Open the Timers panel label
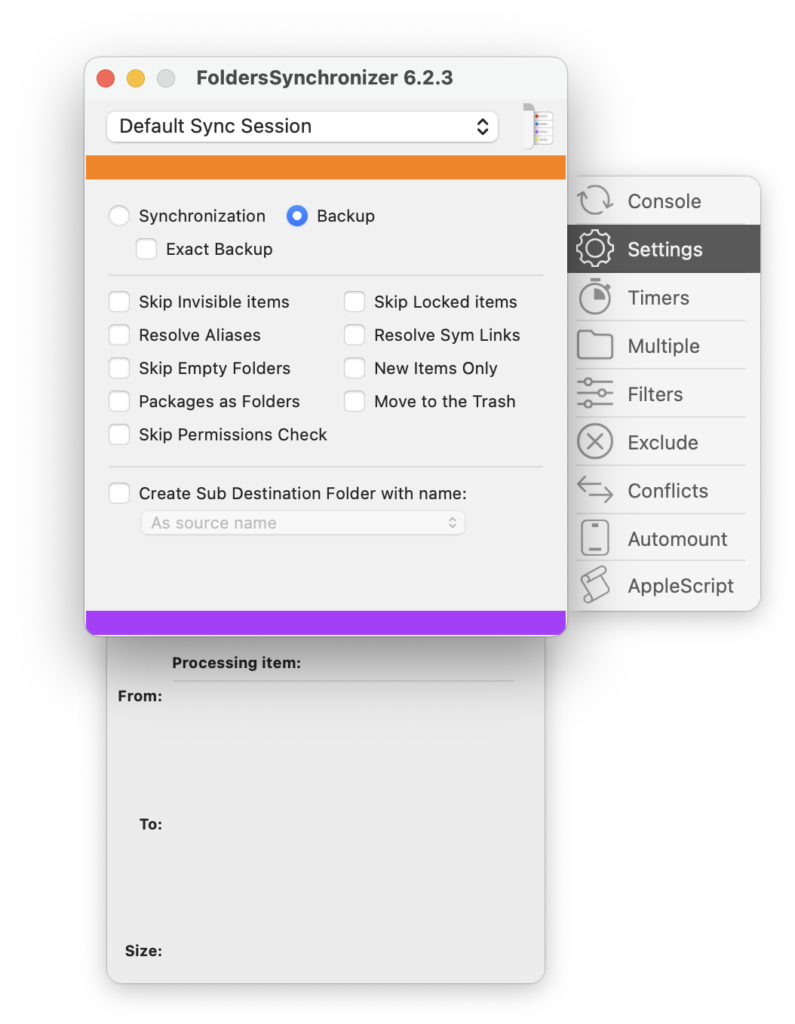This screenshot has height=1024, width=795. (658, 298)
